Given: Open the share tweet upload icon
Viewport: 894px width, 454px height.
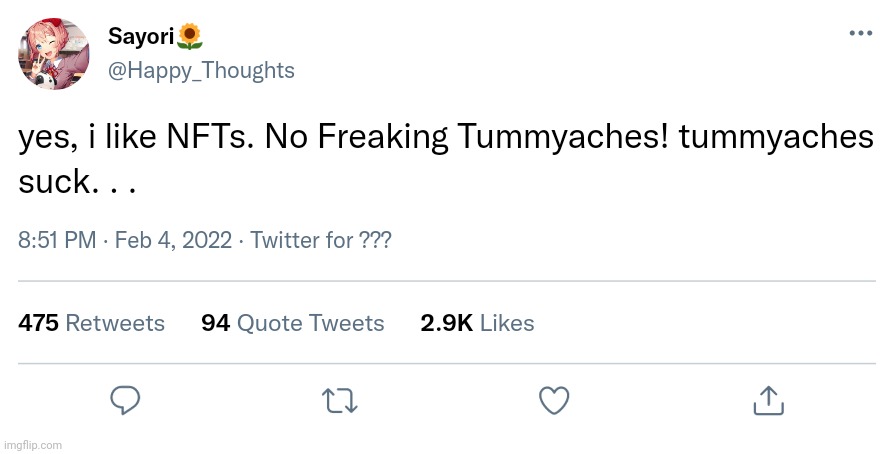Looking at the screenshot, I should [767, 400].
